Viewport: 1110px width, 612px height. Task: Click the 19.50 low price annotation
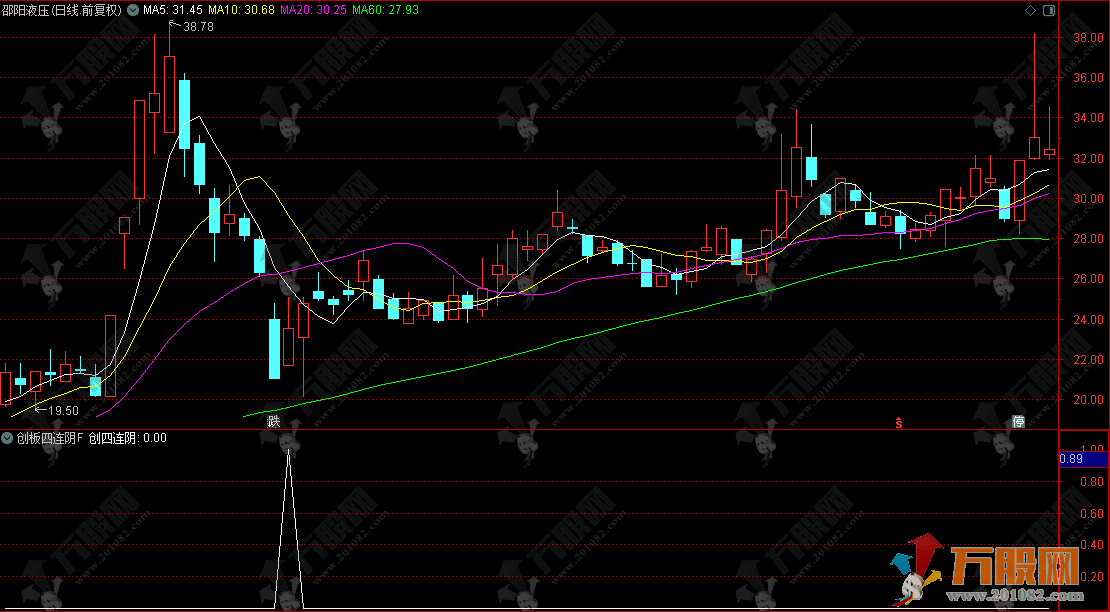63,410
